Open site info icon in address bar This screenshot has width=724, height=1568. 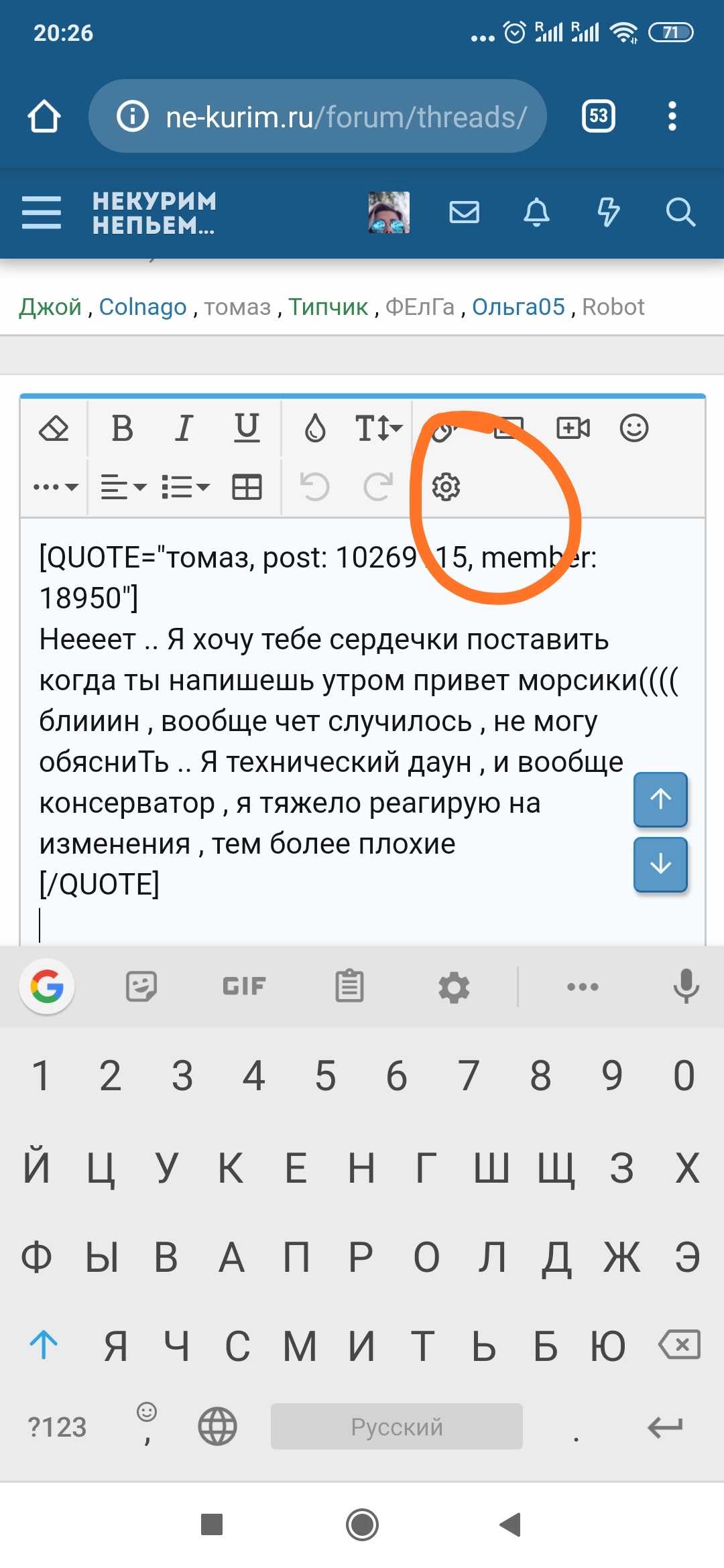pyautogui.click(x=133, y=117)
